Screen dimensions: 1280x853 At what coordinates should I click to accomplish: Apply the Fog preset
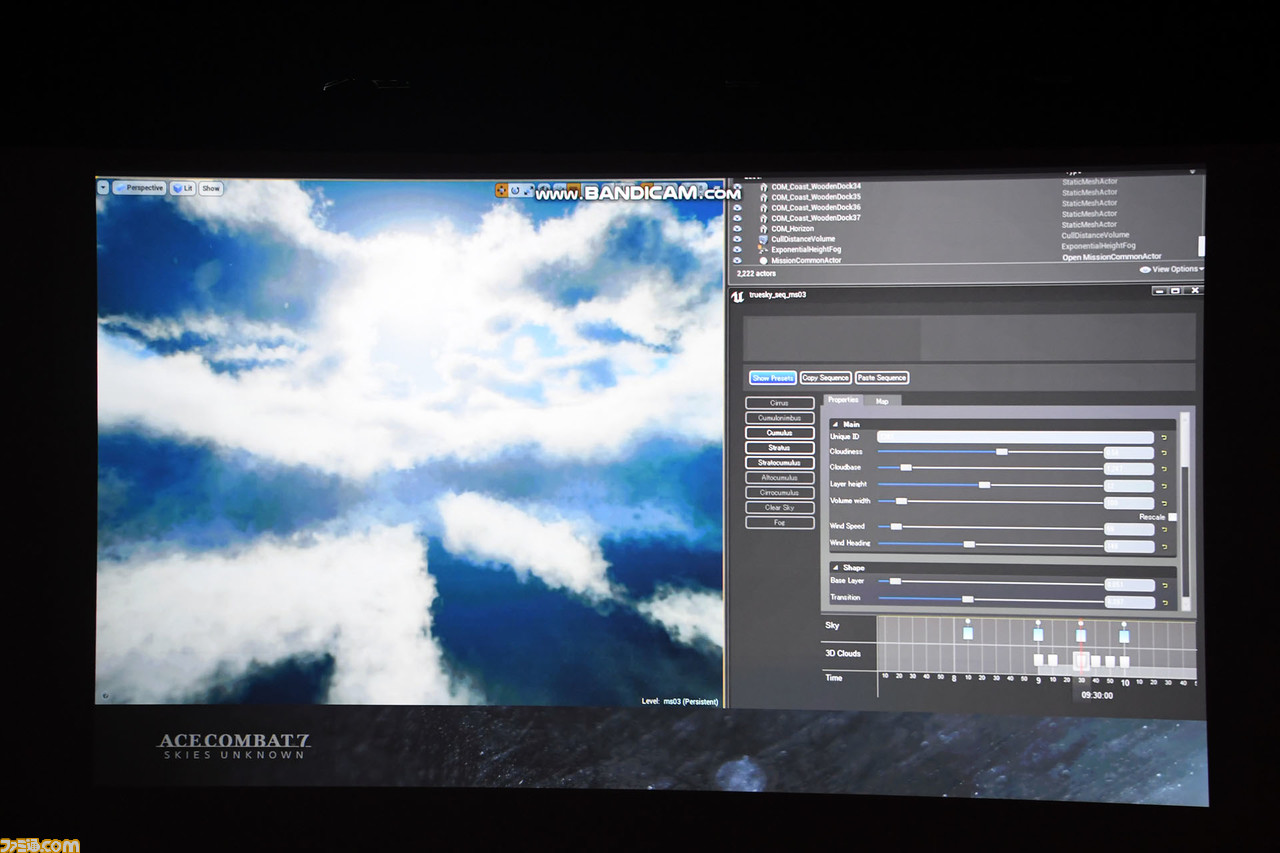(x=780, y=523)
